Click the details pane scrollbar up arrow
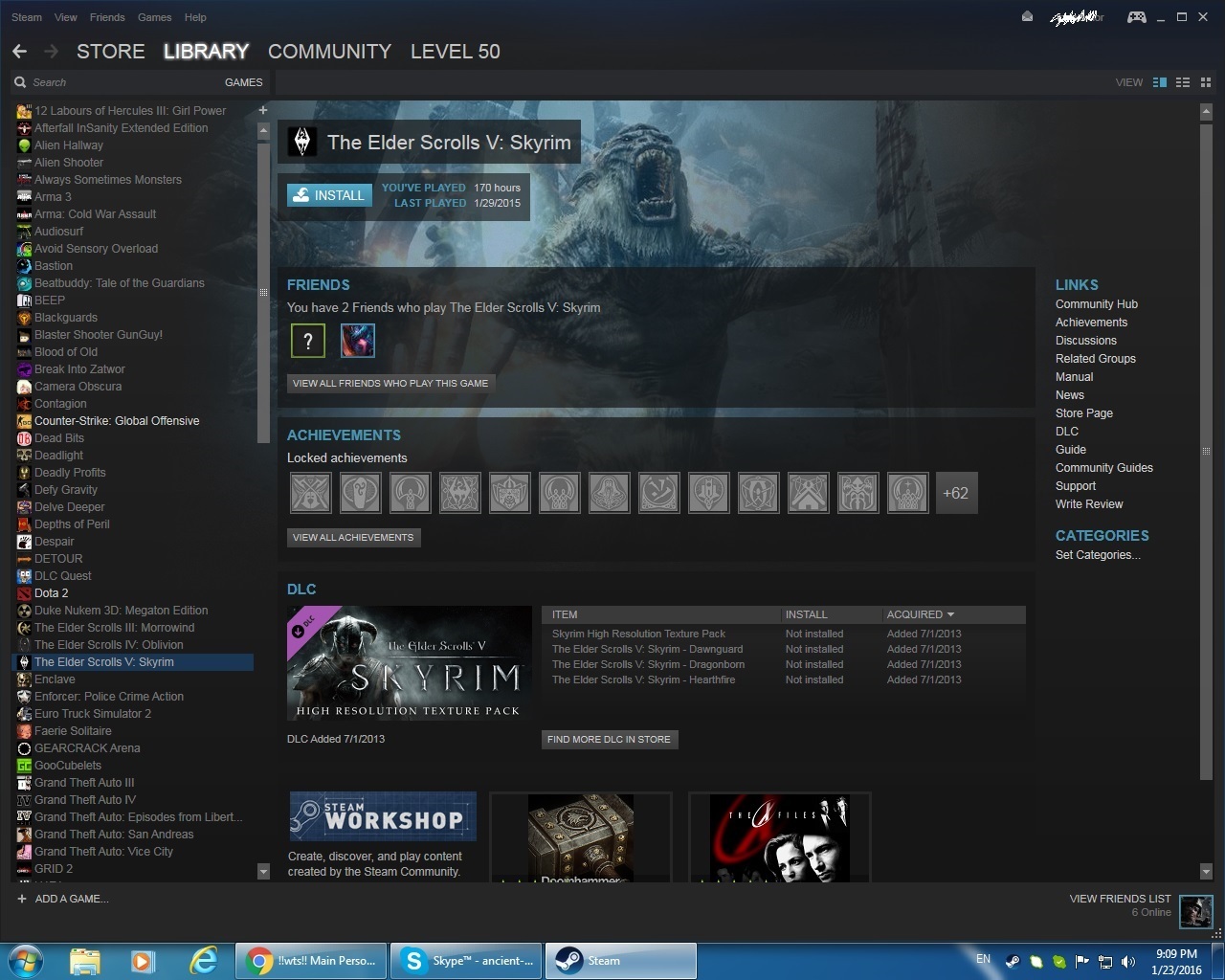The height and width of the screenshot is (980, 1225). click(x=1206, y=112)
